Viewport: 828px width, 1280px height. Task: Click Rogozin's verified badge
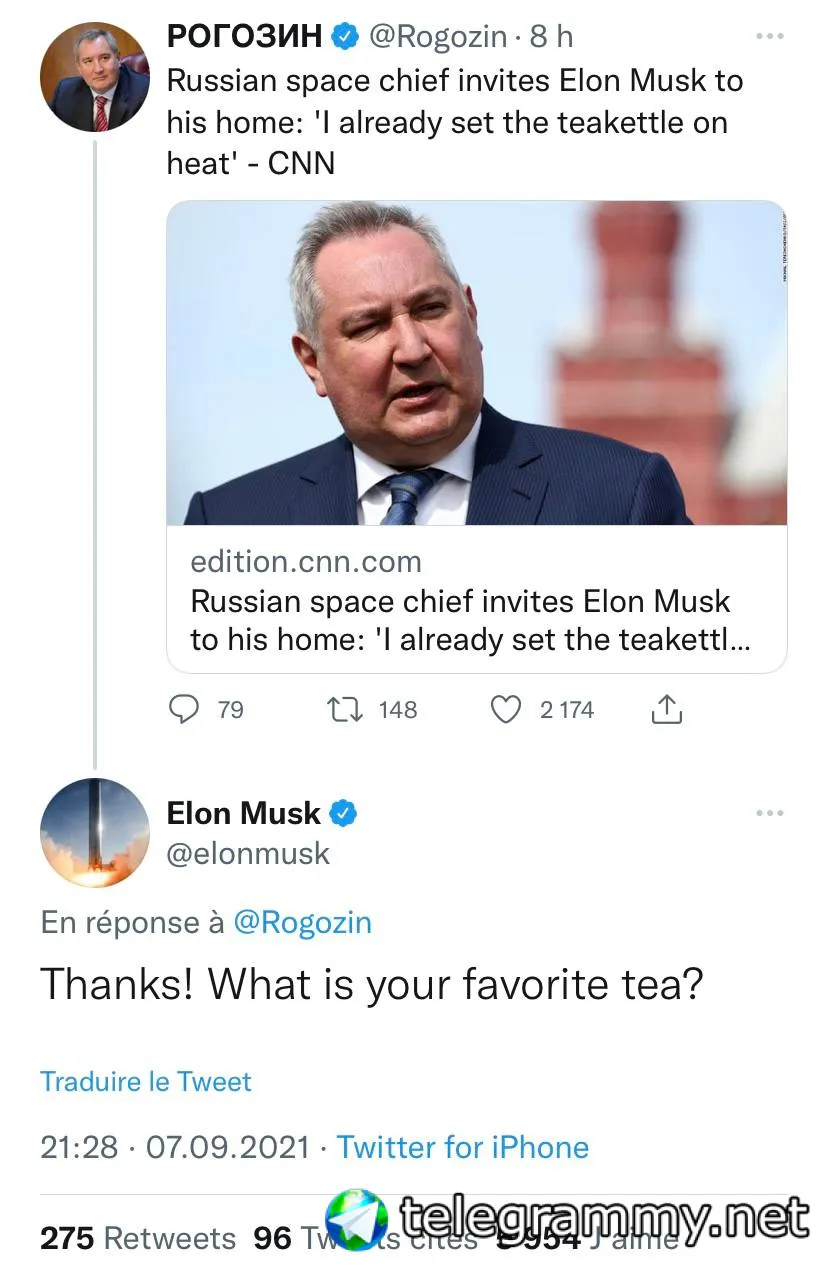coord(345,37)
